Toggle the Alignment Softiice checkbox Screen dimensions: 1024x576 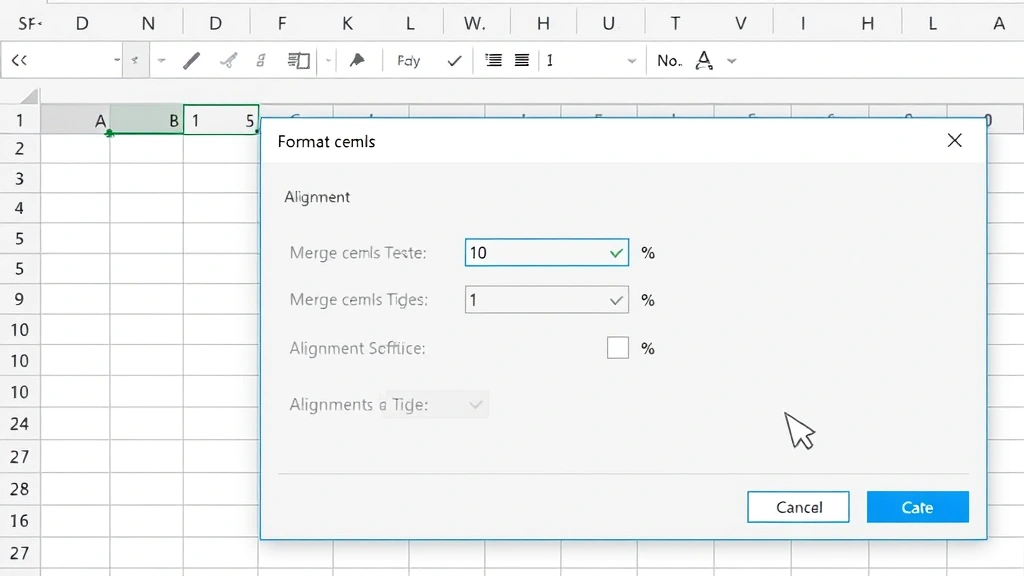tap(617, 347)
